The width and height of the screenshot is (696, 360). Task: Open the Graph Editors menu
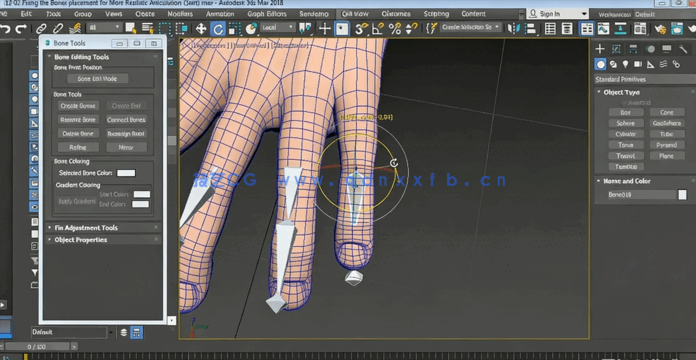(x=267, y=14)
